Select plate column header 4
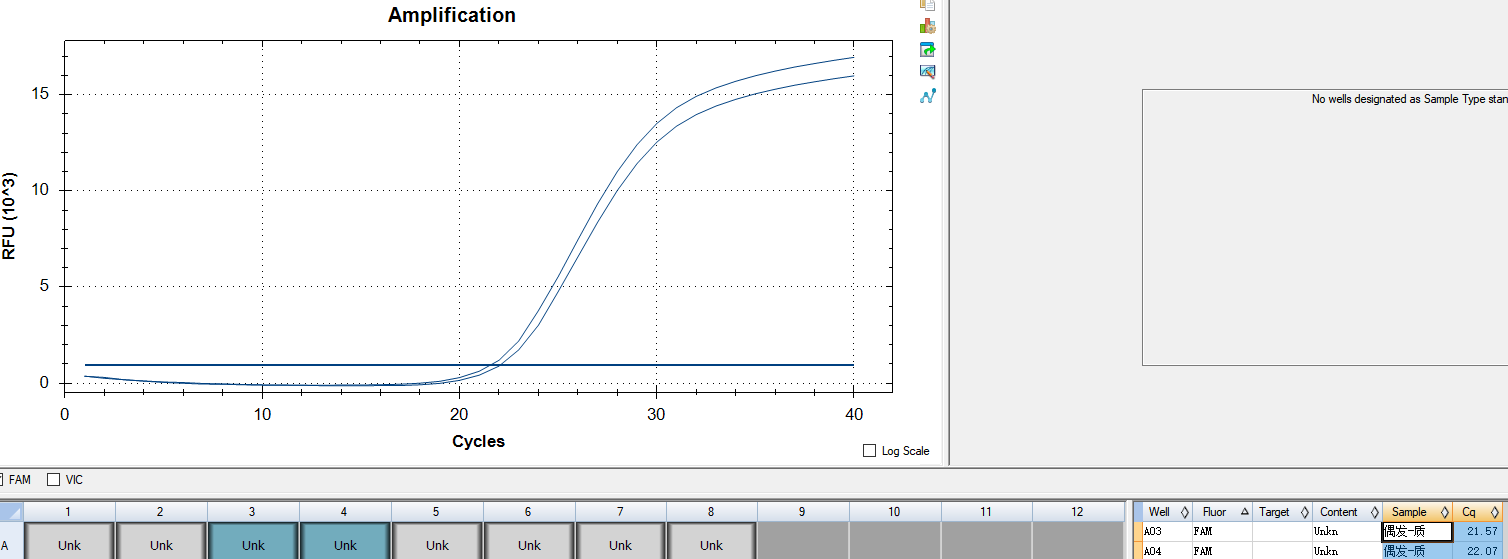Viewport: 1508px width, 559px height. pos(345,512)
